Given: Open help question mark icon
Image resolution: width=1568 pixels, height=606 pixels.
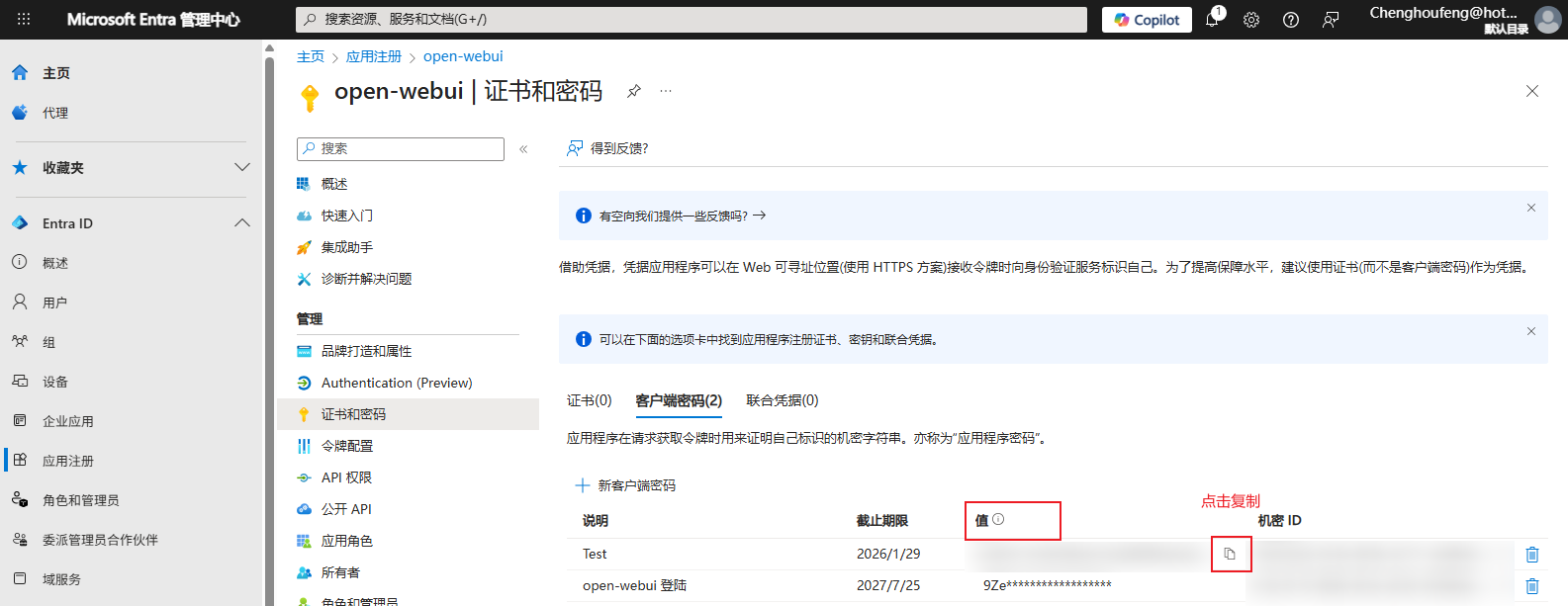Looking at the screenshot, I should (1291, 20).
